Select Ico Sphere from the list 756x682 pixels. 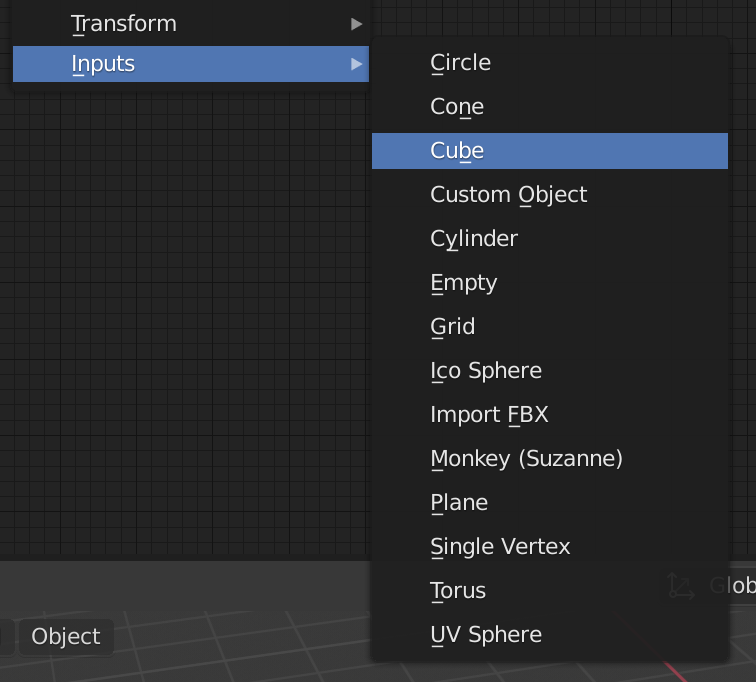point(485,371)
